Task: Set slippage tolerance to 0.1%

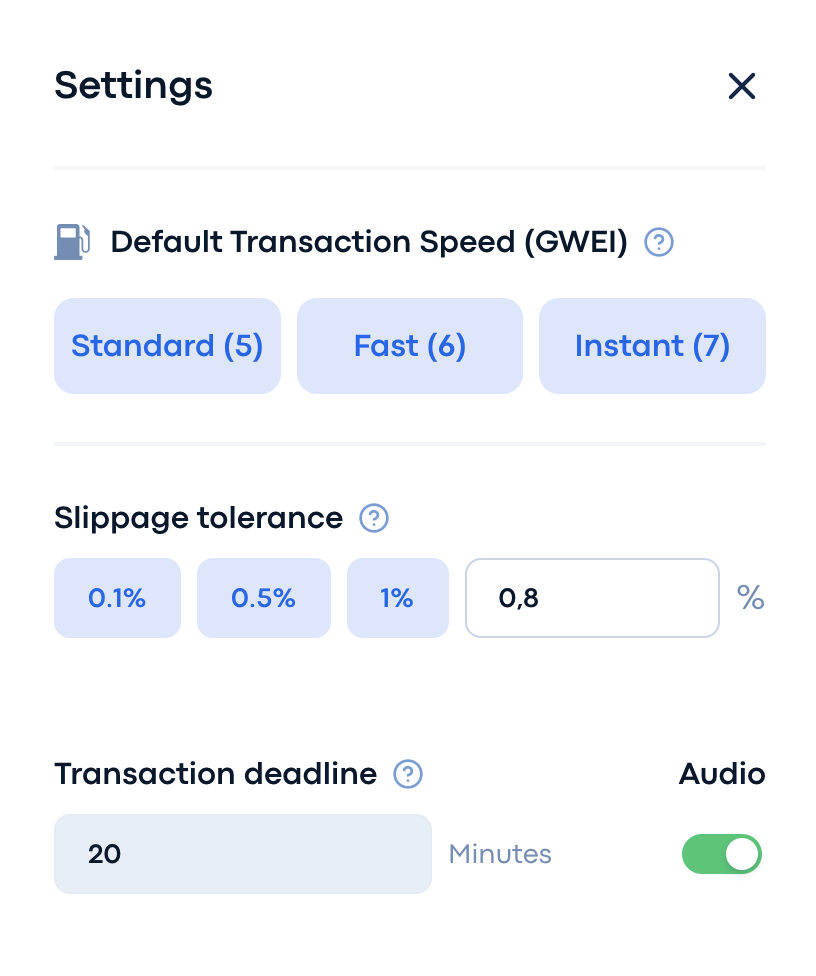Action: click(117, 598)
